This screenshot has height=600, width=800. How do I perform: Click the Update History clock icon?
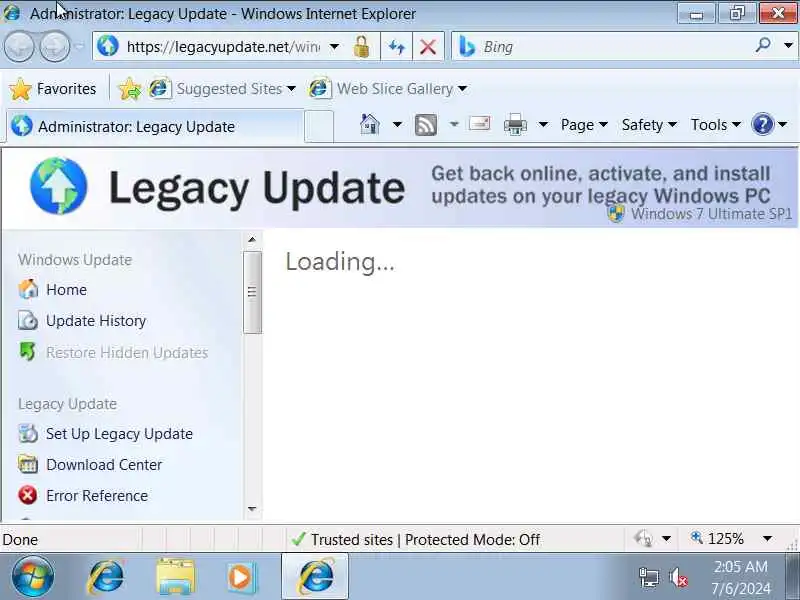click(28, 320)
